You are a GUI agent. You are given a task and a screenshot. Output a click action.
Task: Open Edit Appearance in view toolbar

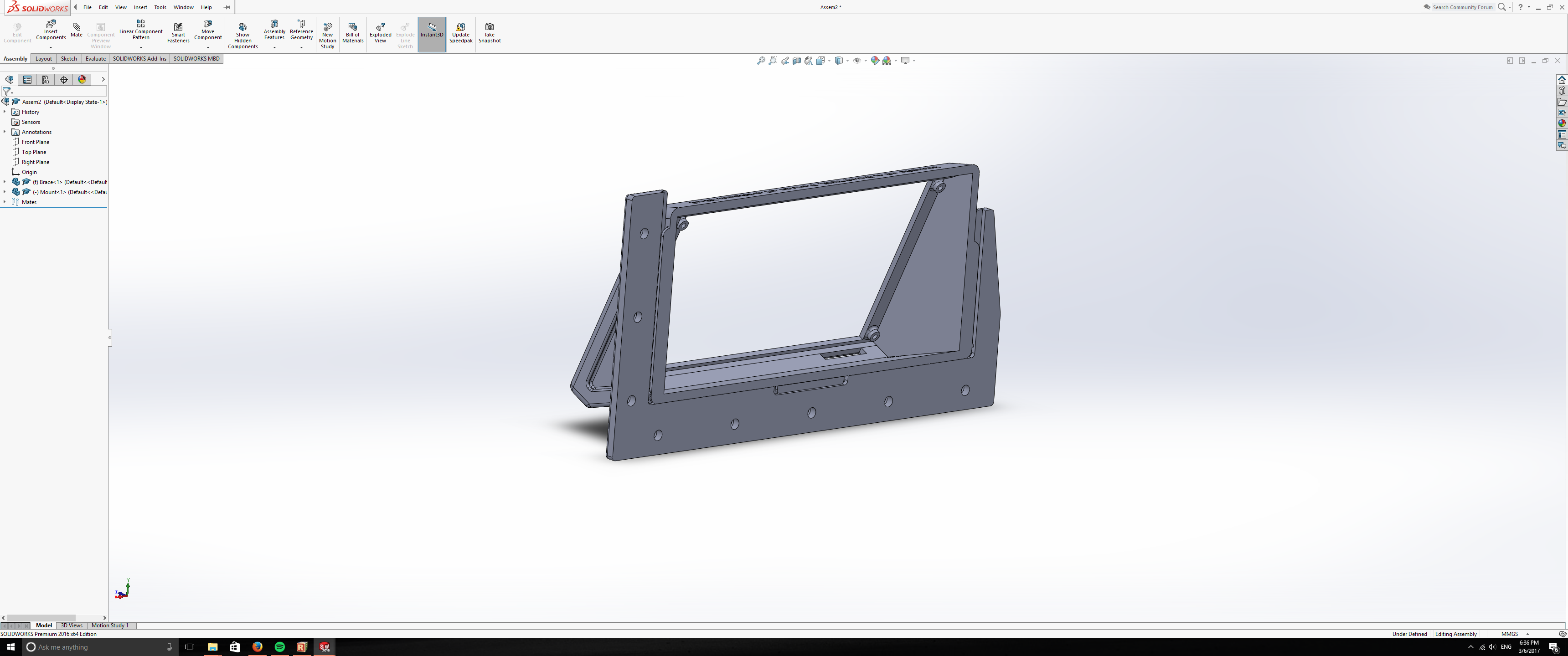point(875,61)
